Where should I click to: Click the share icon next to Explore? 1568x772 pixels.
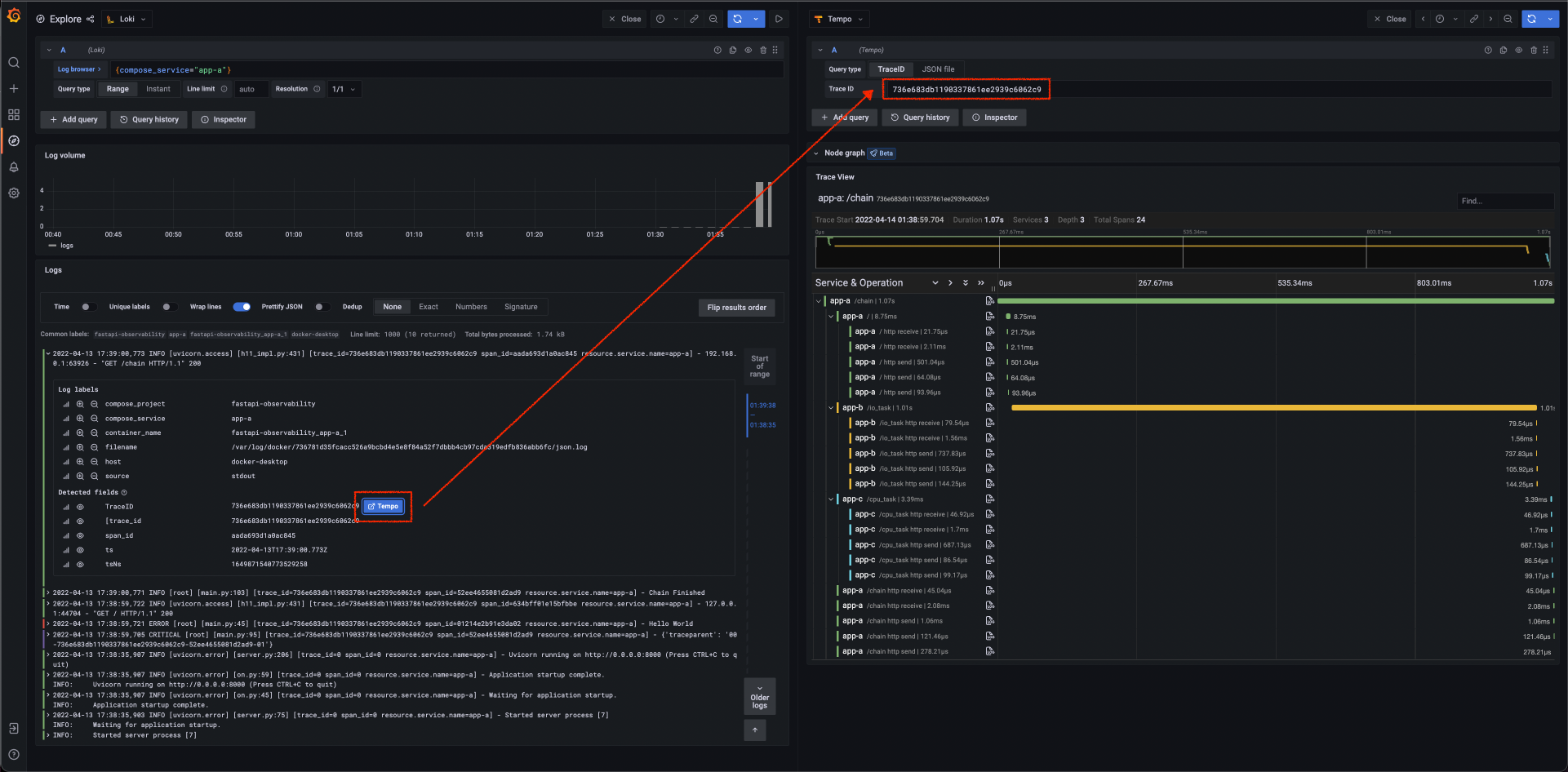click(x=91, y=19)
